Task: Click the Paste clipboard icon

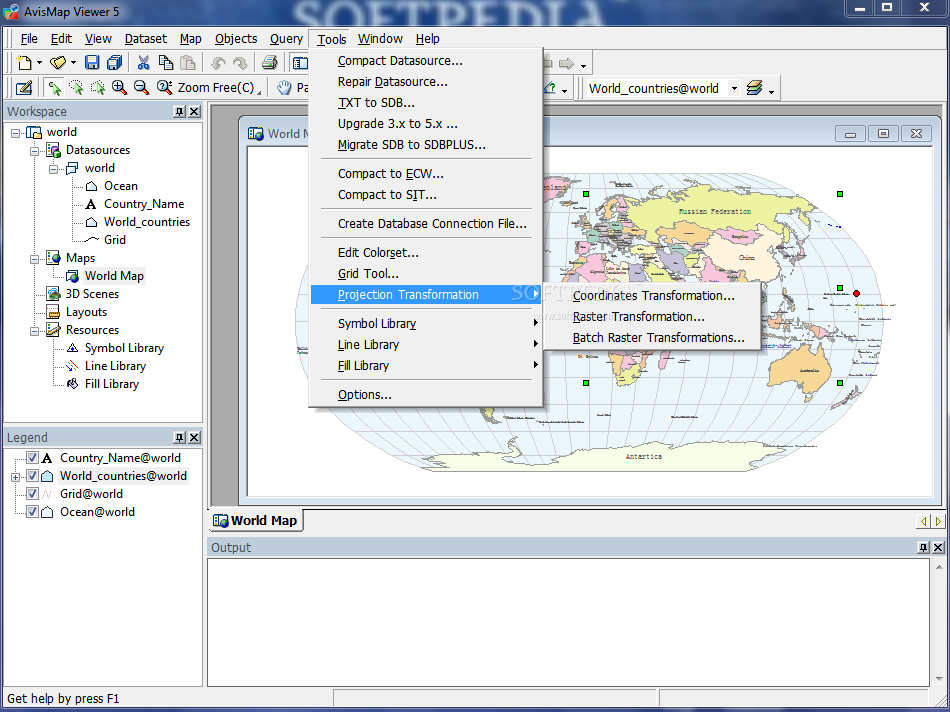Action: (x=188, y=62)
